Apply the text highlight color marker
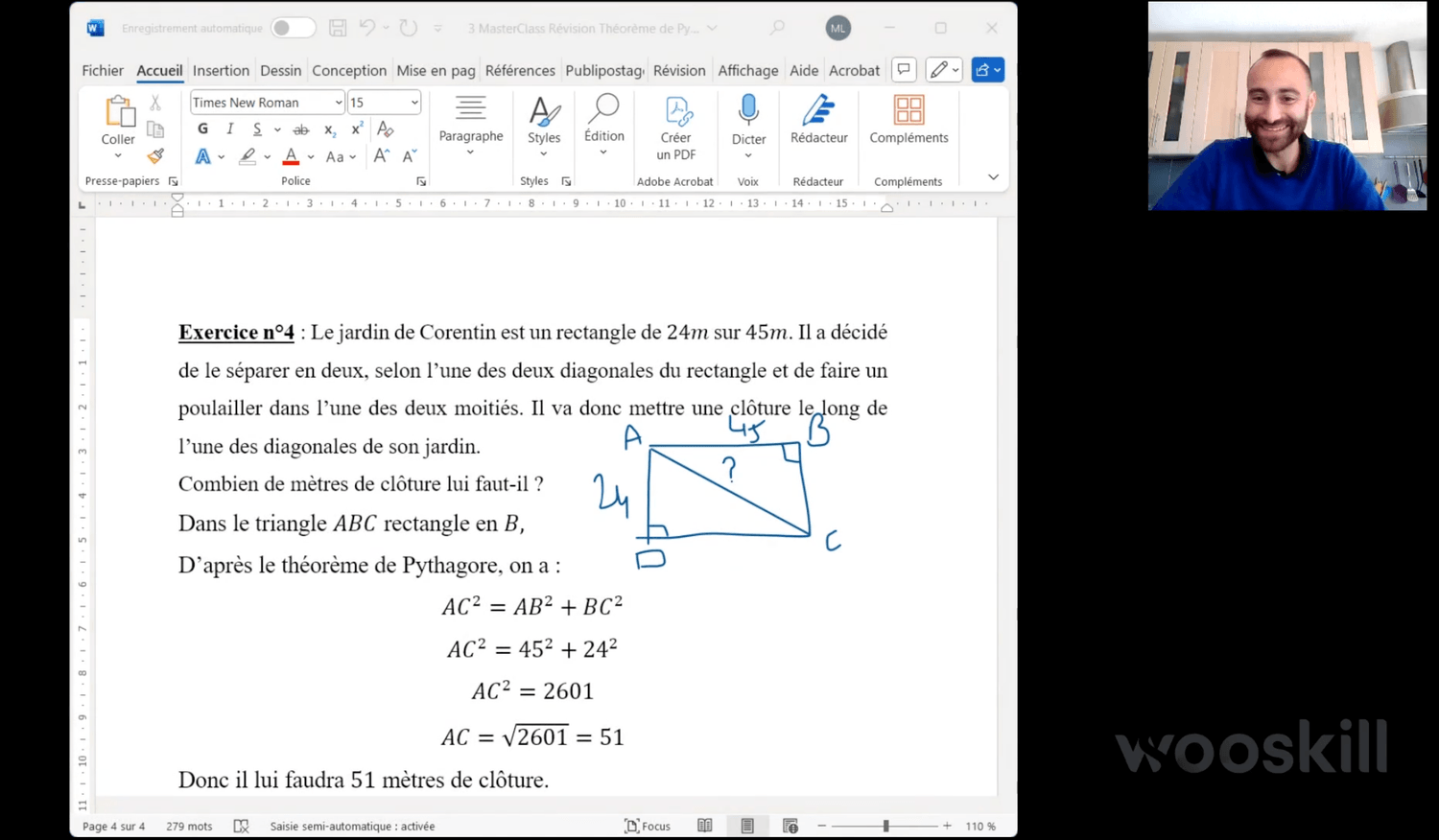Image resolution: width=1439 pixels, height=840 pixels. coord(248,156)
